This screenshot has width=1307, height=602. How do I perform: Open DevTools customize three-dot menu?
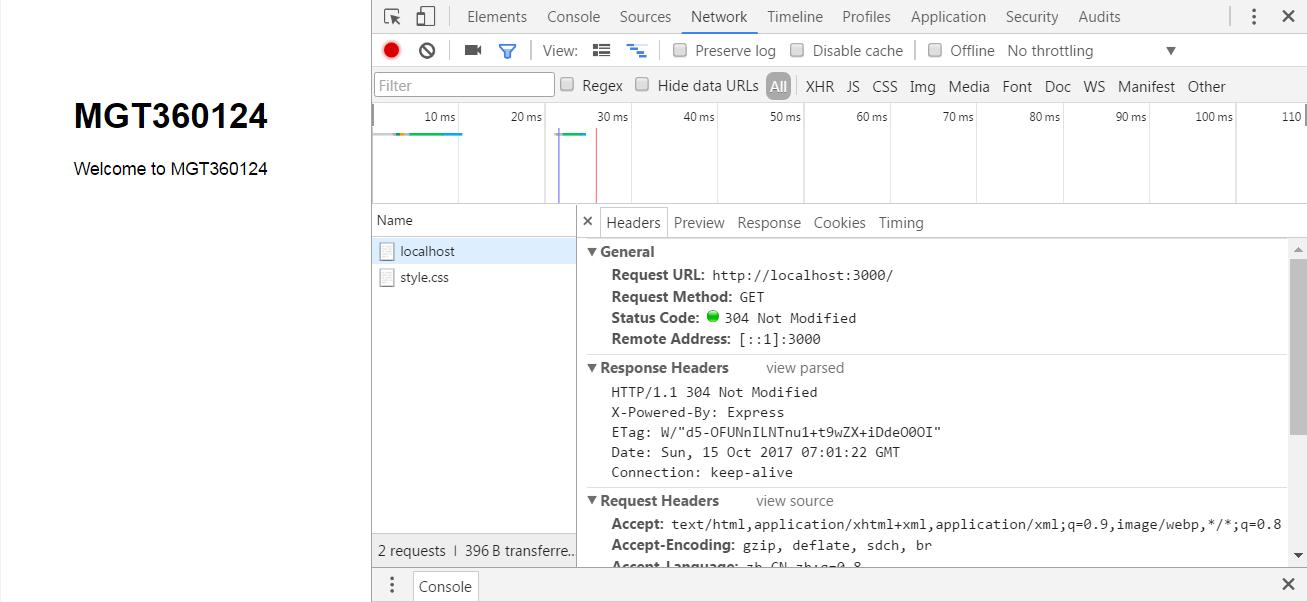1254,17
